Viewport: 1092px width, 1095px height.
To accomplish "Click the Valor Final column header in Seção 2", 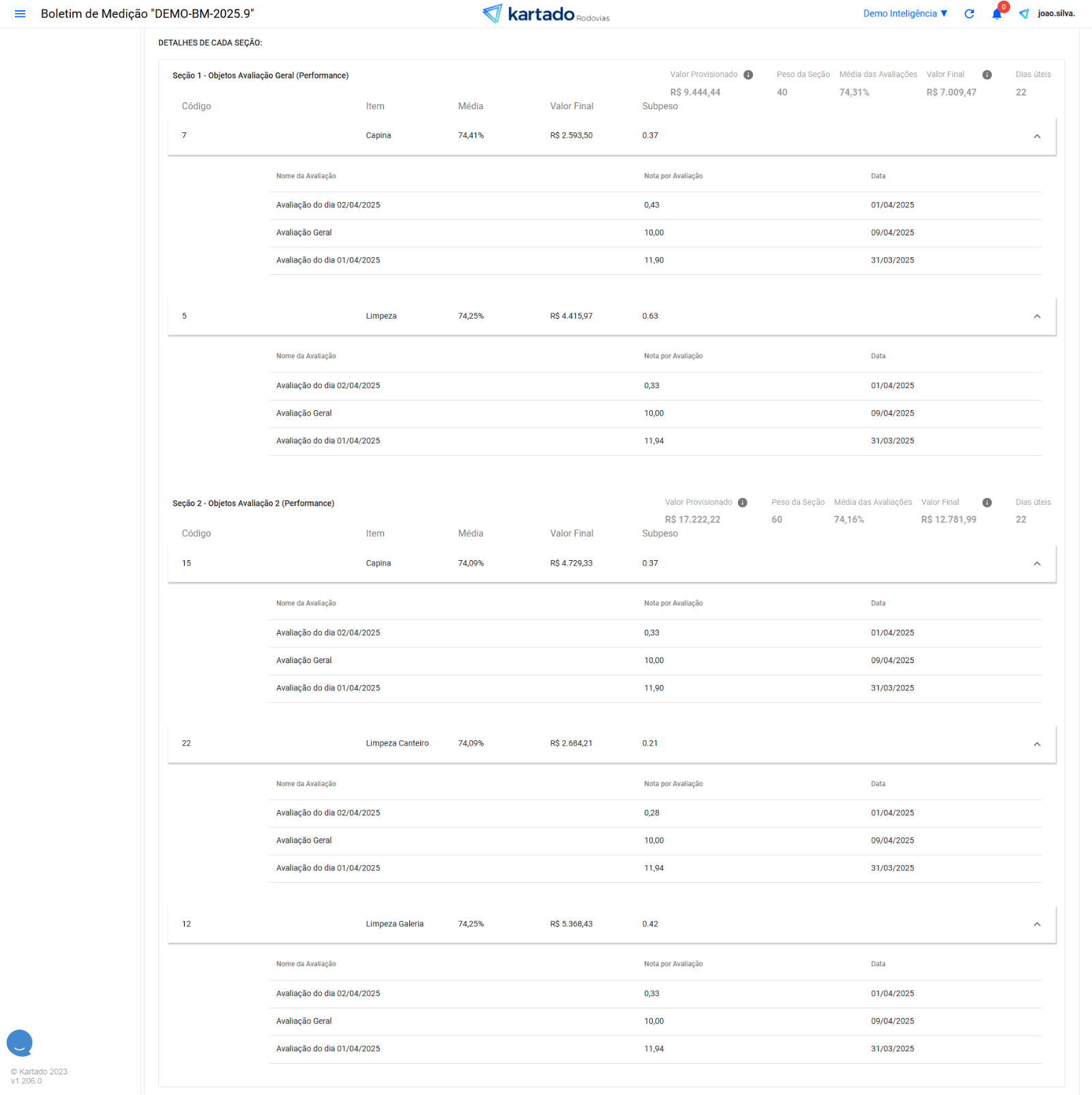I will coord(571,534).
